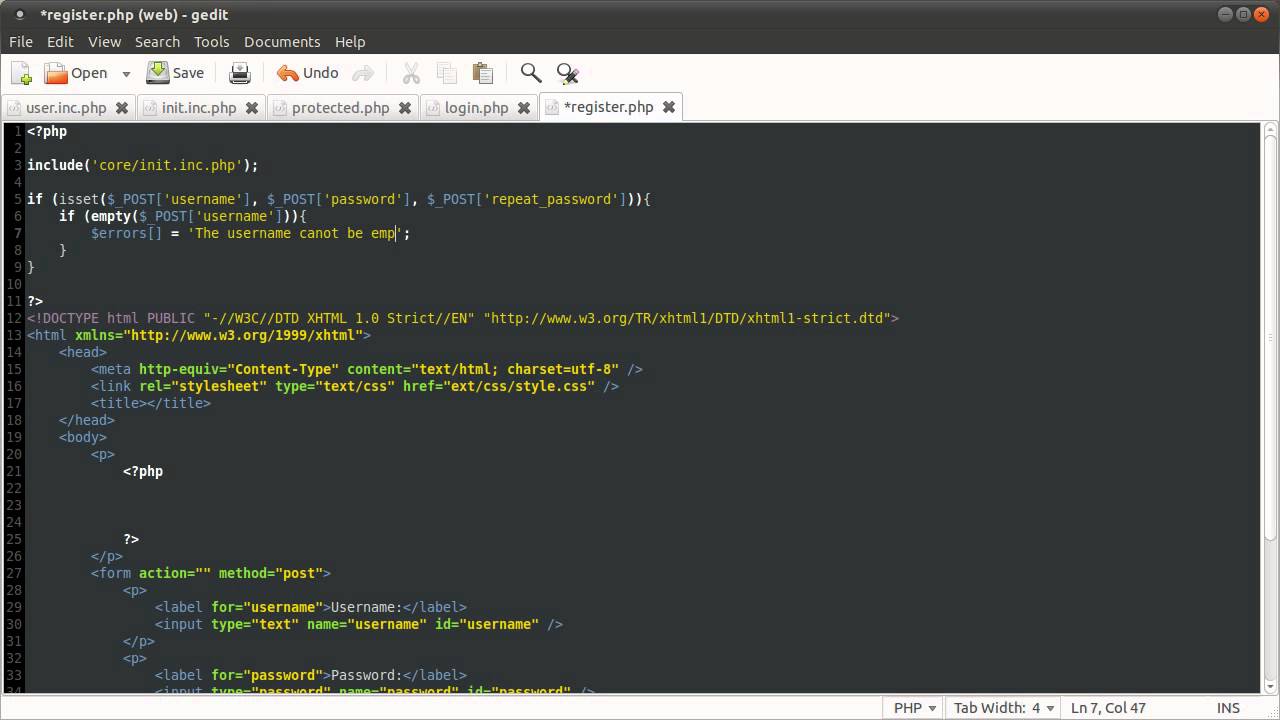
Task: Save the file with the Save button
Action: pos(175,73)
